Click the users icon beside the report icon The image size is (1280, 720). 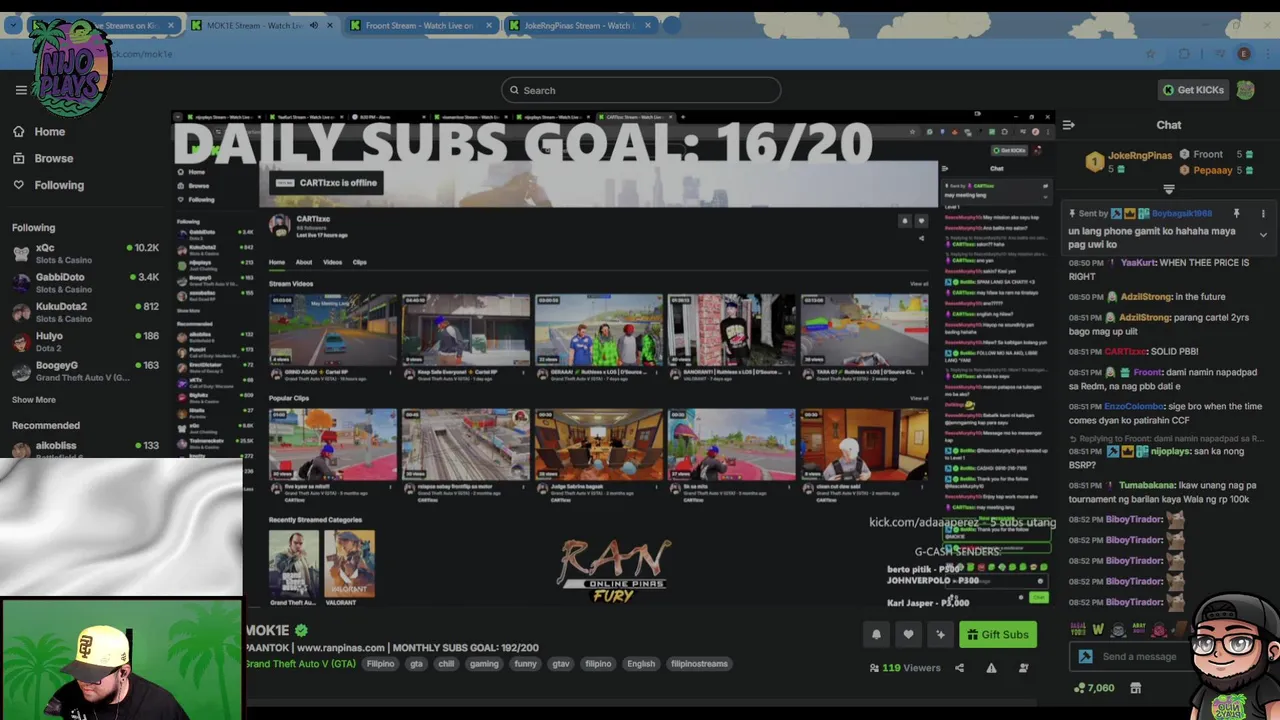(1023, 668)
